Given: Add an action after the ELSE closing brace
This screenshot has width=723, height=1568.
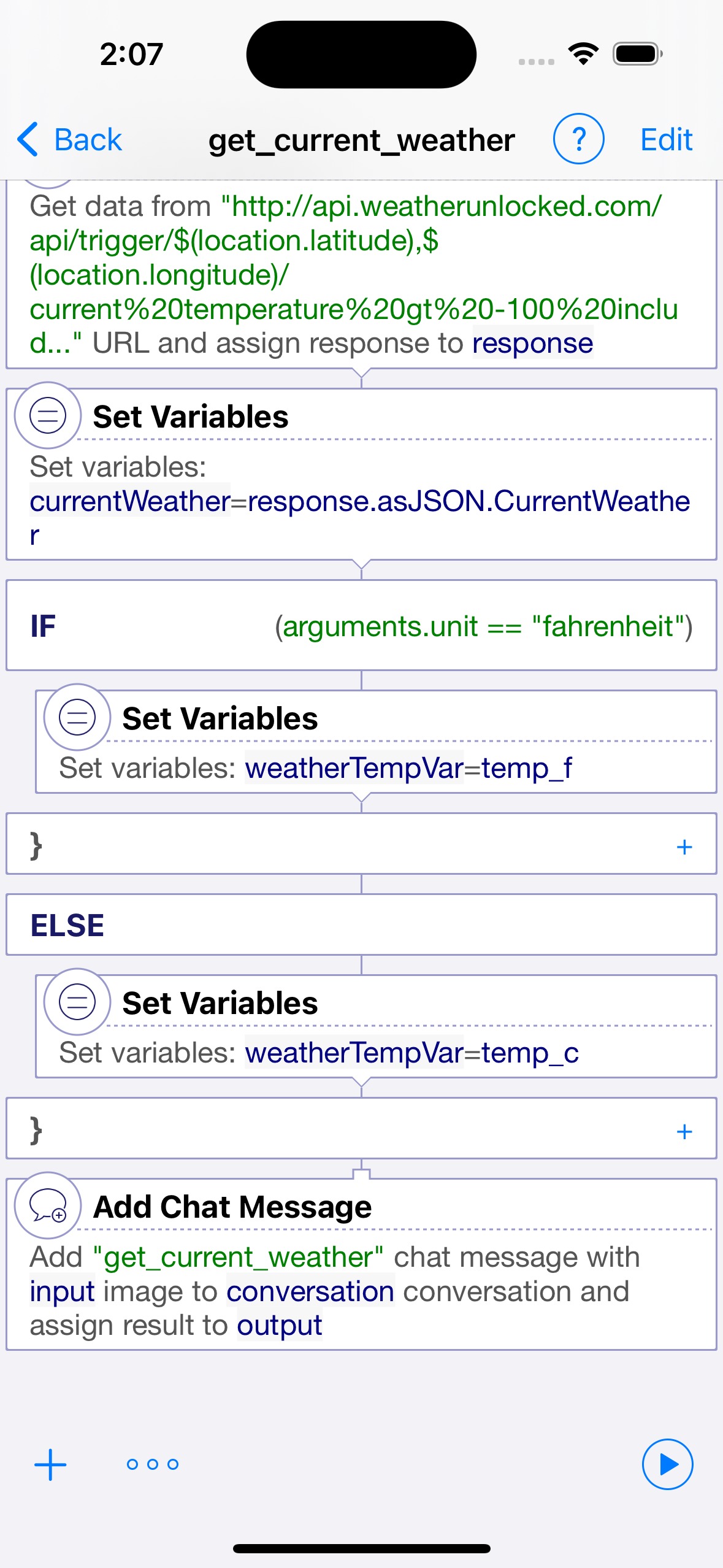Looking at the screenshot, I should pos(684,1131).
